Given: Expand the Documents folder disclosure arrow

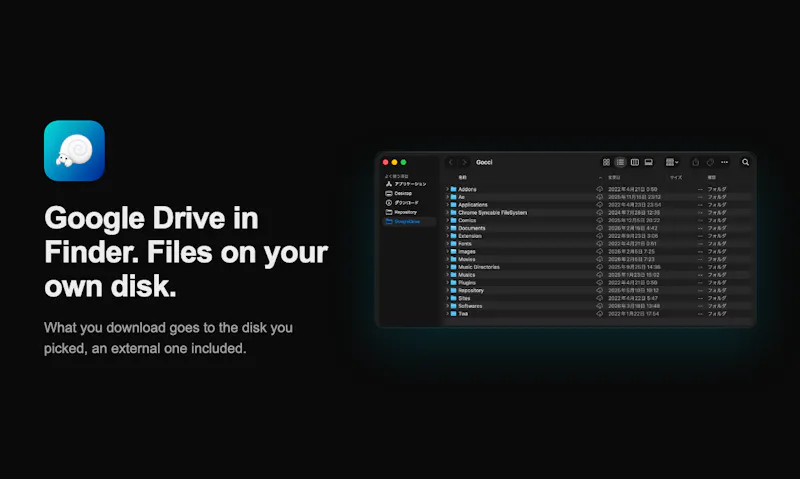Looking at the screenshot, I should point(447,228).
